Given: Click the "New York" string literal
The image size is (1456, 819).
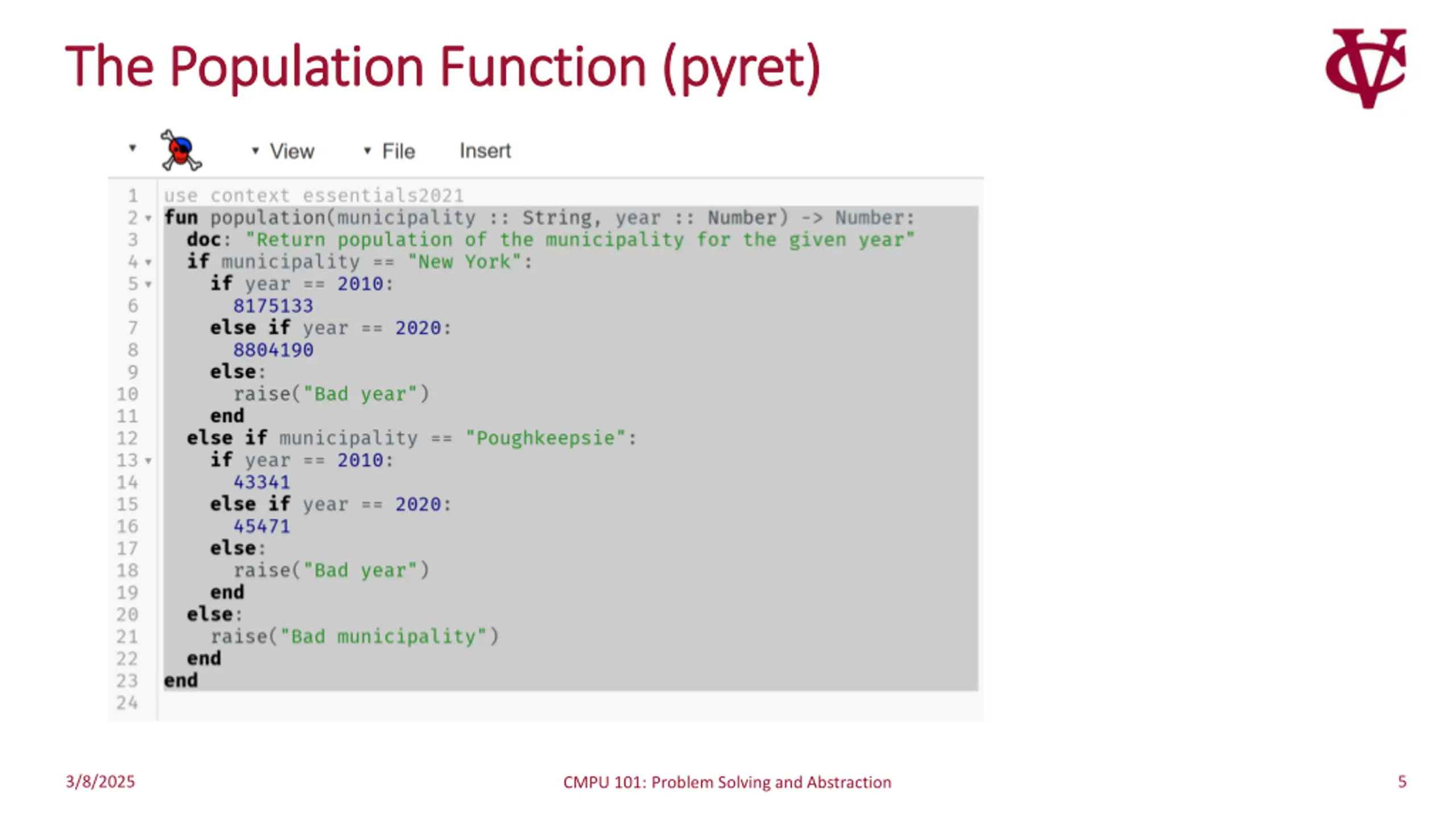Looking at the screenshot, I should click(465, 262).
